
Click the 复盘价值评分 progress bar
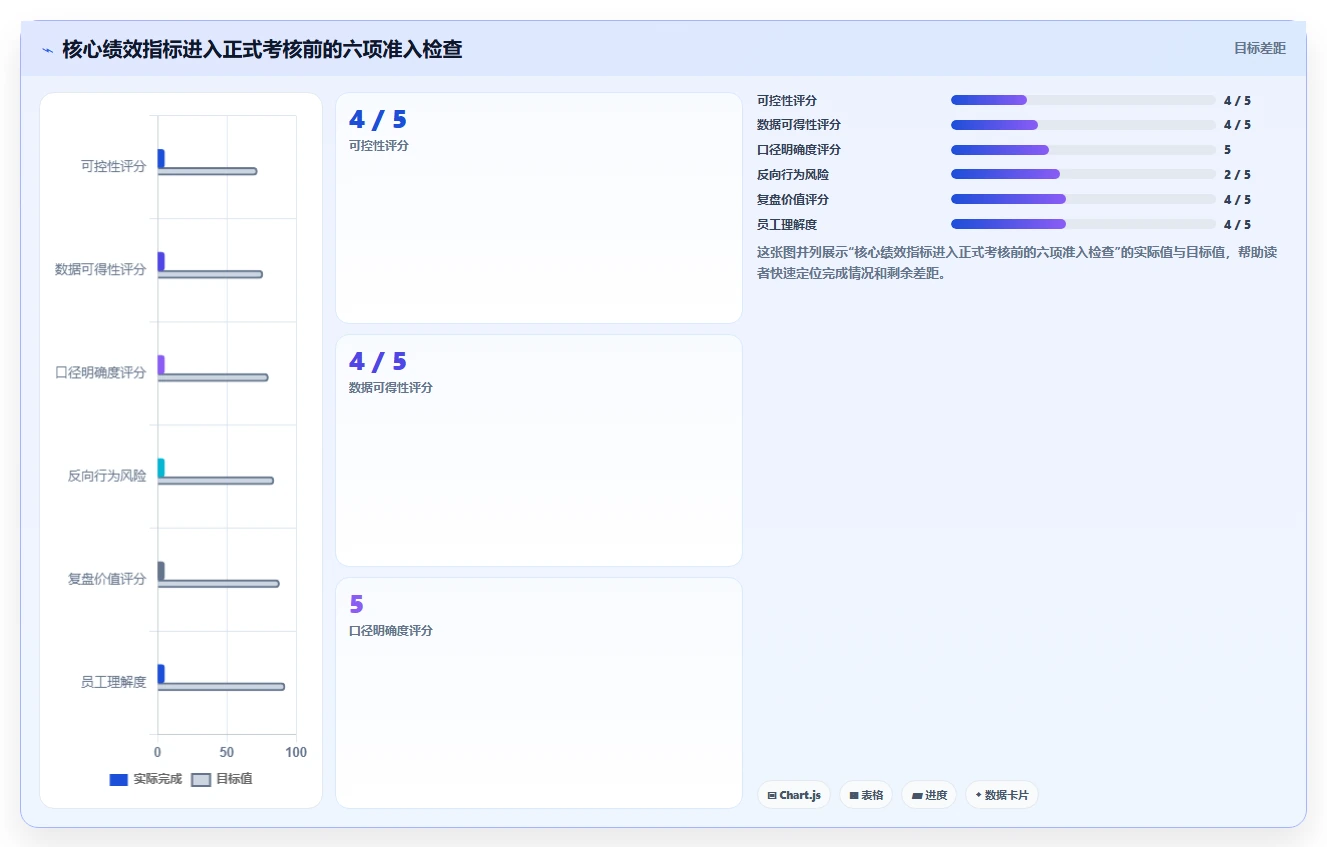(x=1083, y=199)
